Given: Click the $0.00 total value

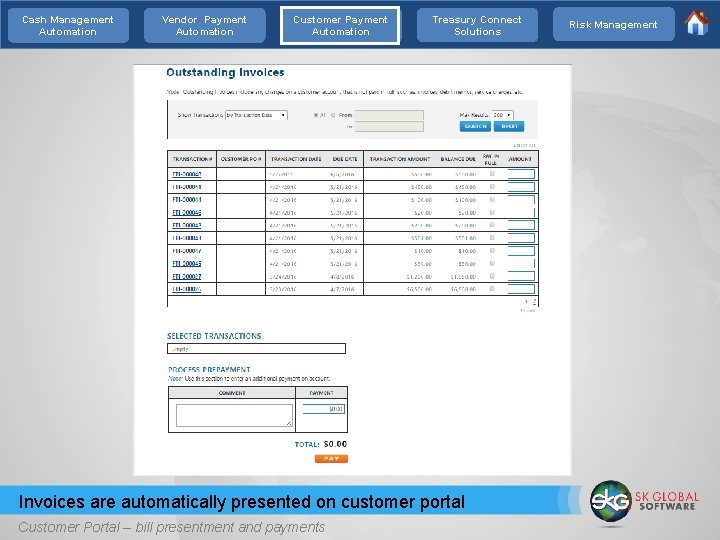Looking at the screenshot, I should pyautogui.click(x=335, y=444).
